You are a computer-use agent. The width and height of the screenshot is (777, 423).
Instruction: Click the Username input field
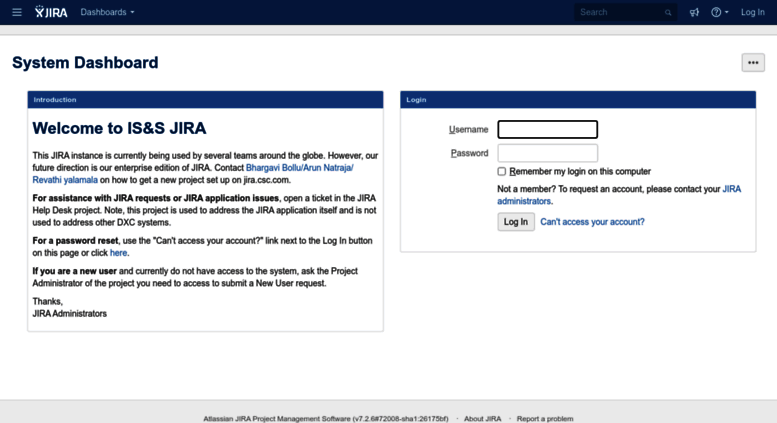[548, 129]
